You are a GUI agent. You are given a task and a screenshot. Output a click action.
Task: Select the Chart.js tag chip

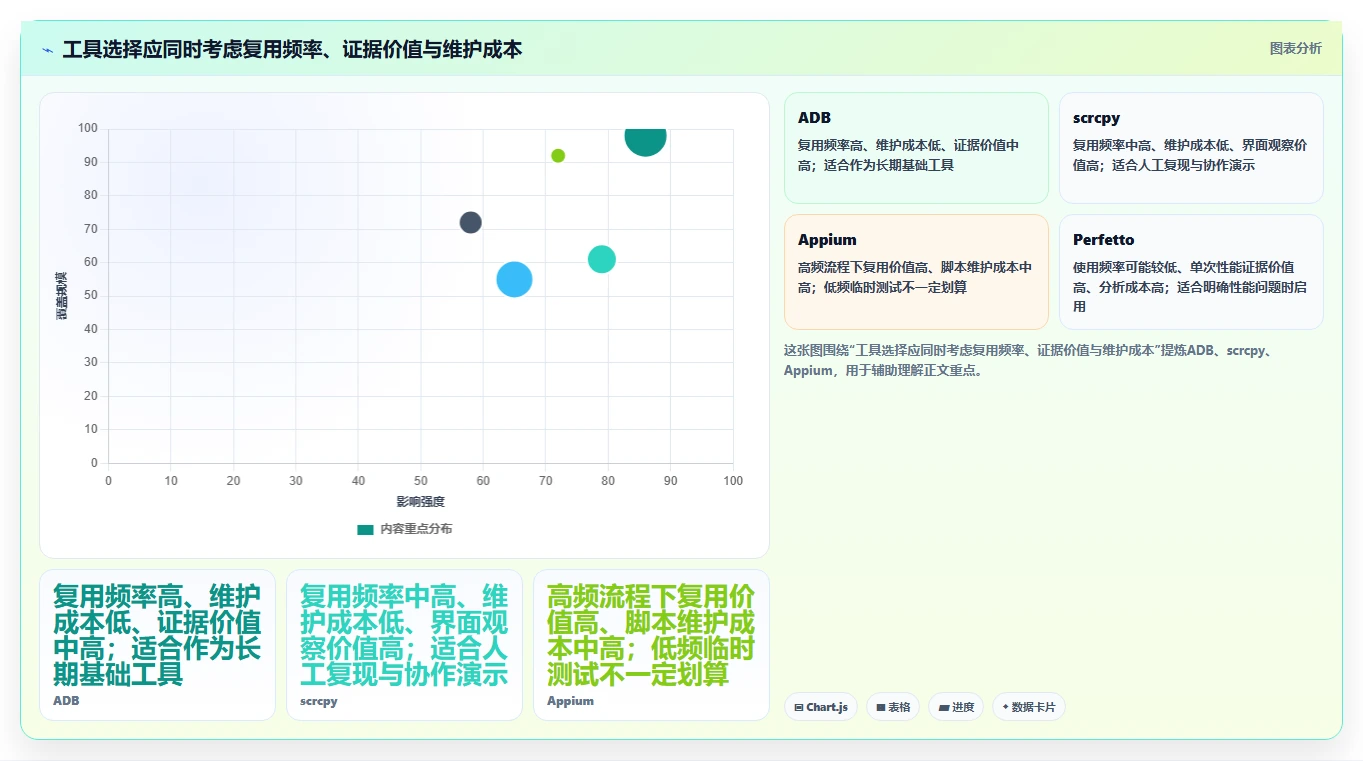click(820, 707)
